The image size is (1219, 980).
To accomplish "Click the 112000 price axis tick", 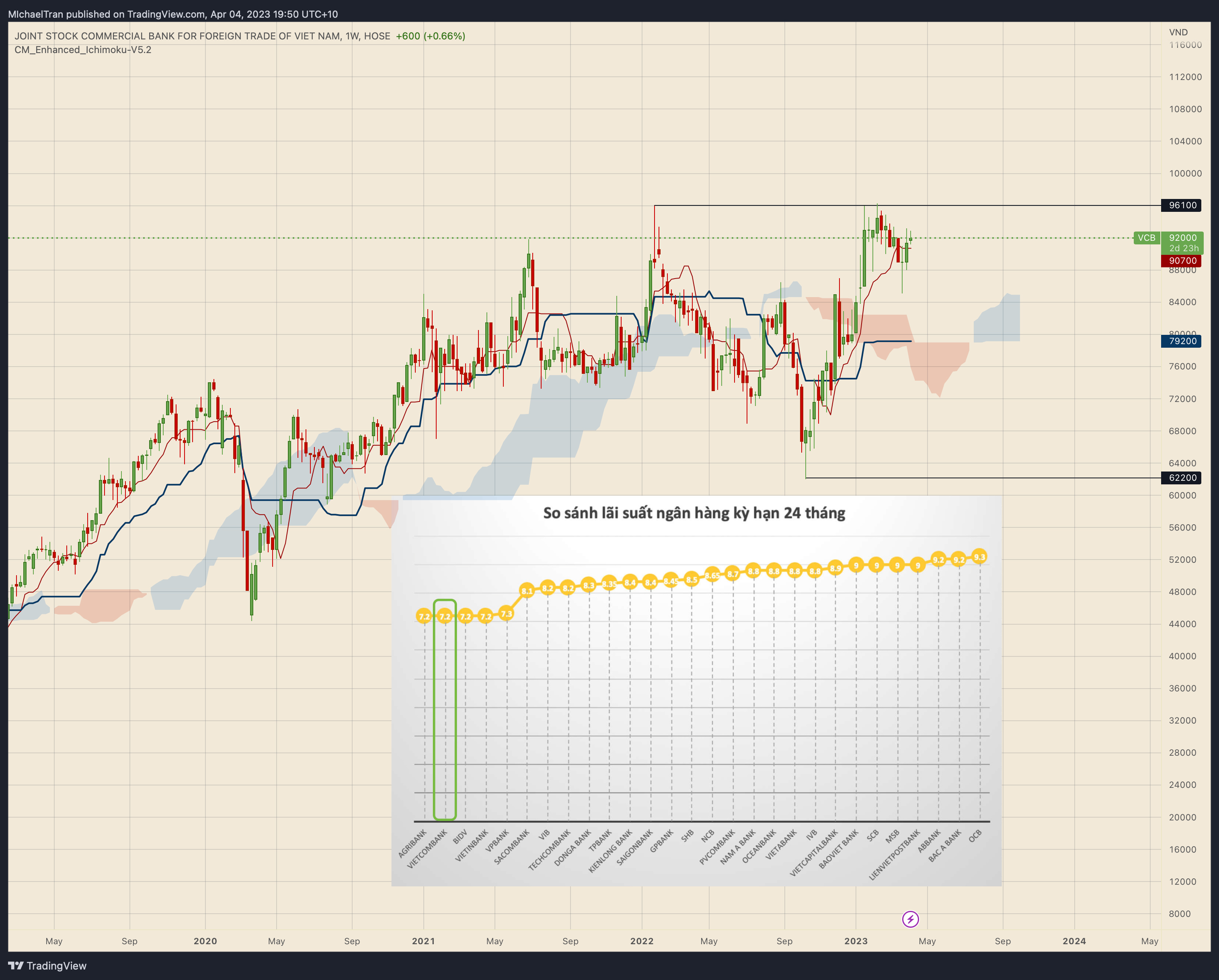I will click(1185, 77).
